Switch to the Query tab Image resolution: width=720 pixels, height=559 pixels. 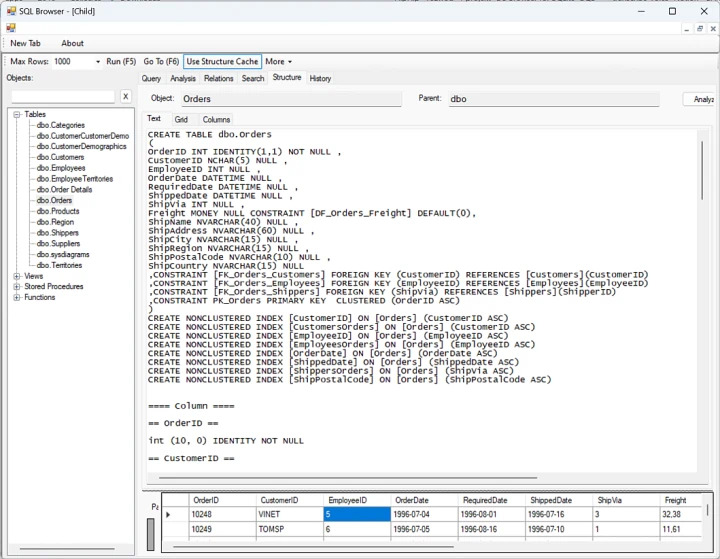tap(151, 79)
